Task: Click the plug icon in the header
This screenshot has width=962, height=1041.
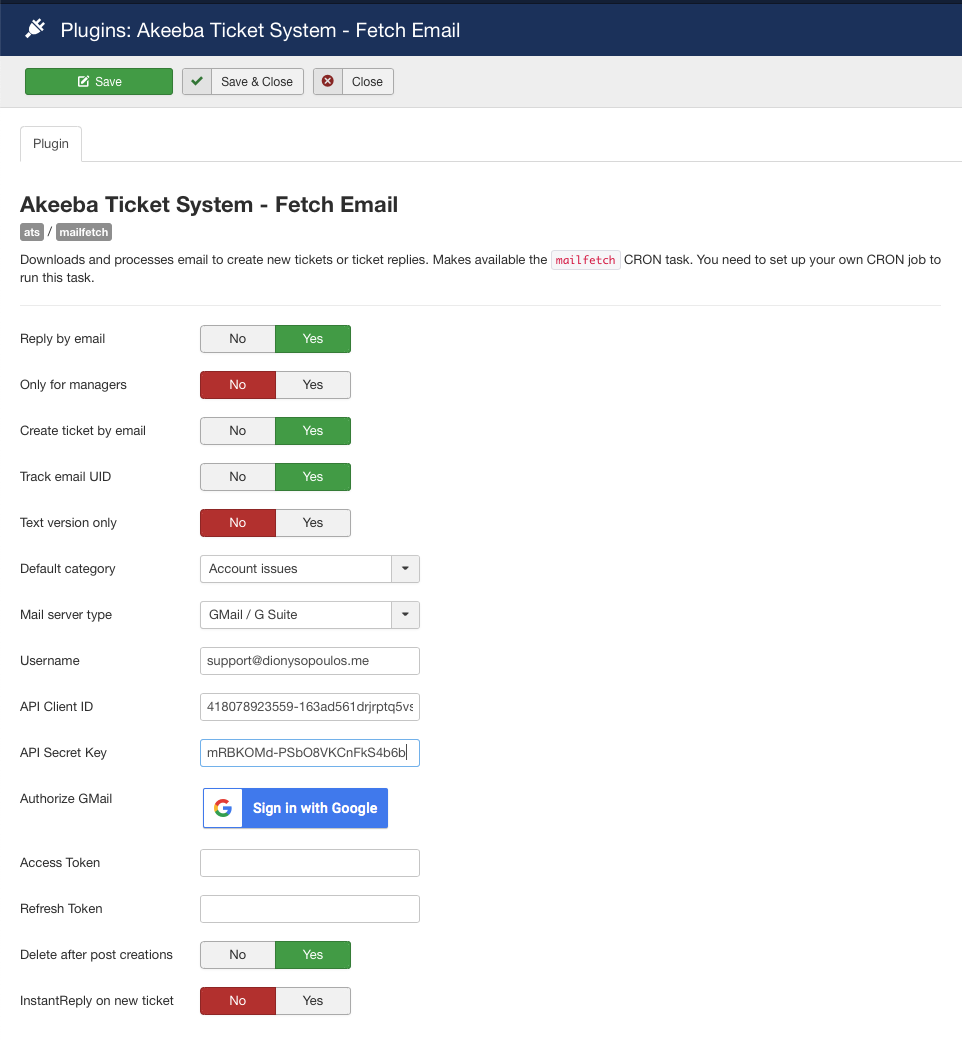Action: [35, 29]
